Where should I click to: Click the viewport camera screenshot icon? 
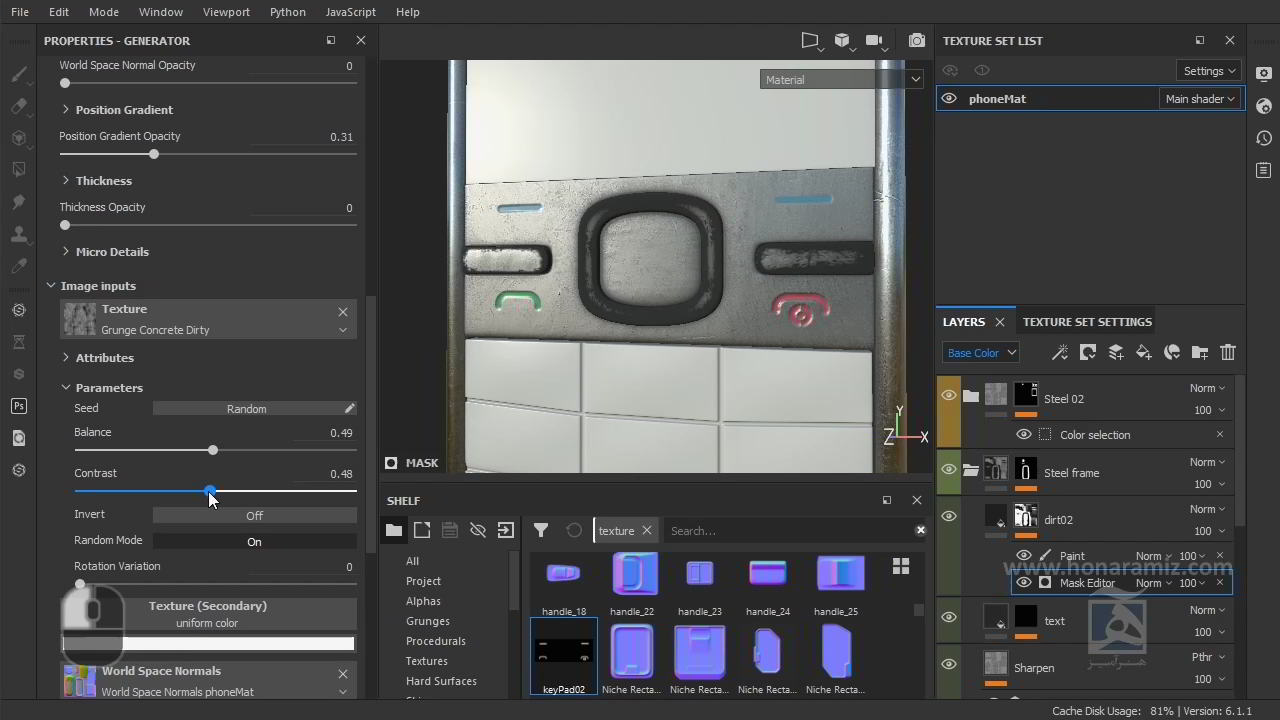917,41
